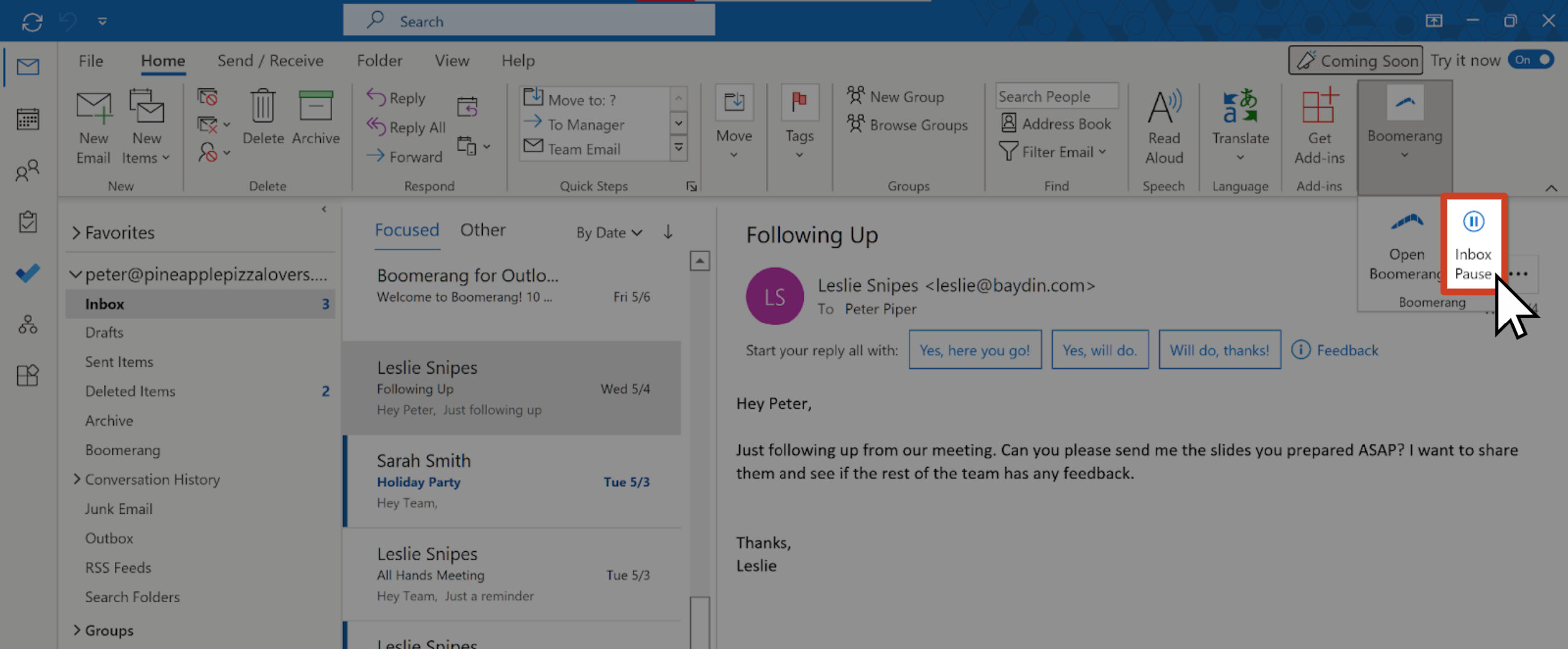This screenshot has width=1568, height=649.
Task: Open the Address Book
Action: [1055, 124]
